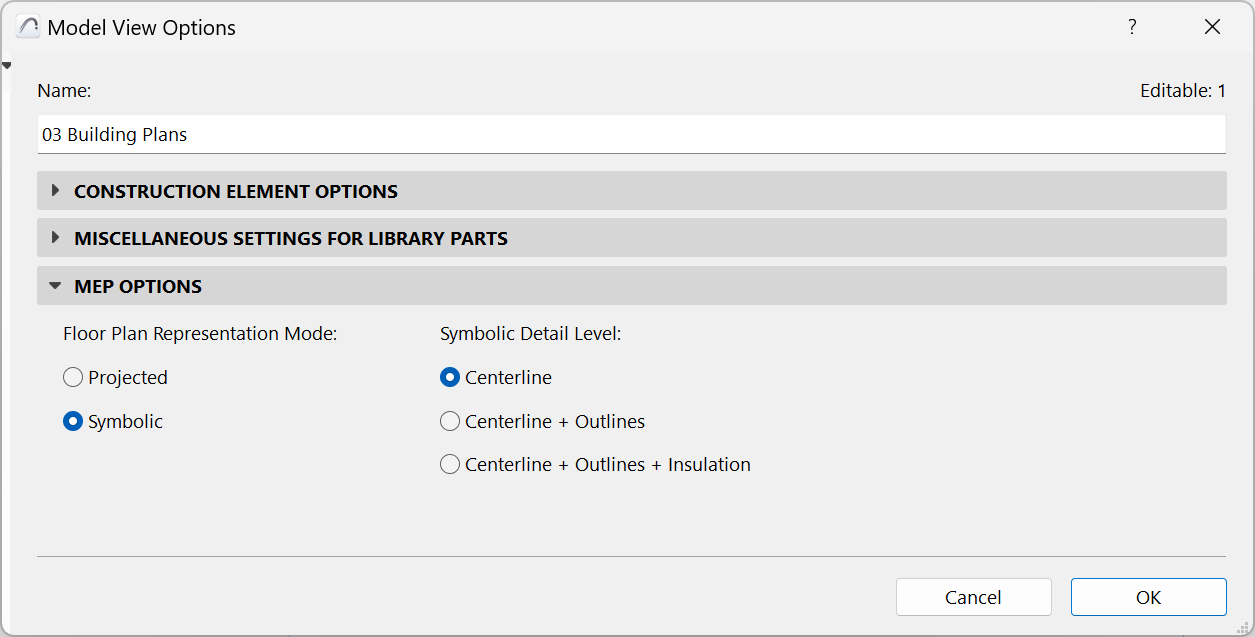Confirm with the OK button
The width and height of the screenshot is (1255, 637).
[1148, 597]
